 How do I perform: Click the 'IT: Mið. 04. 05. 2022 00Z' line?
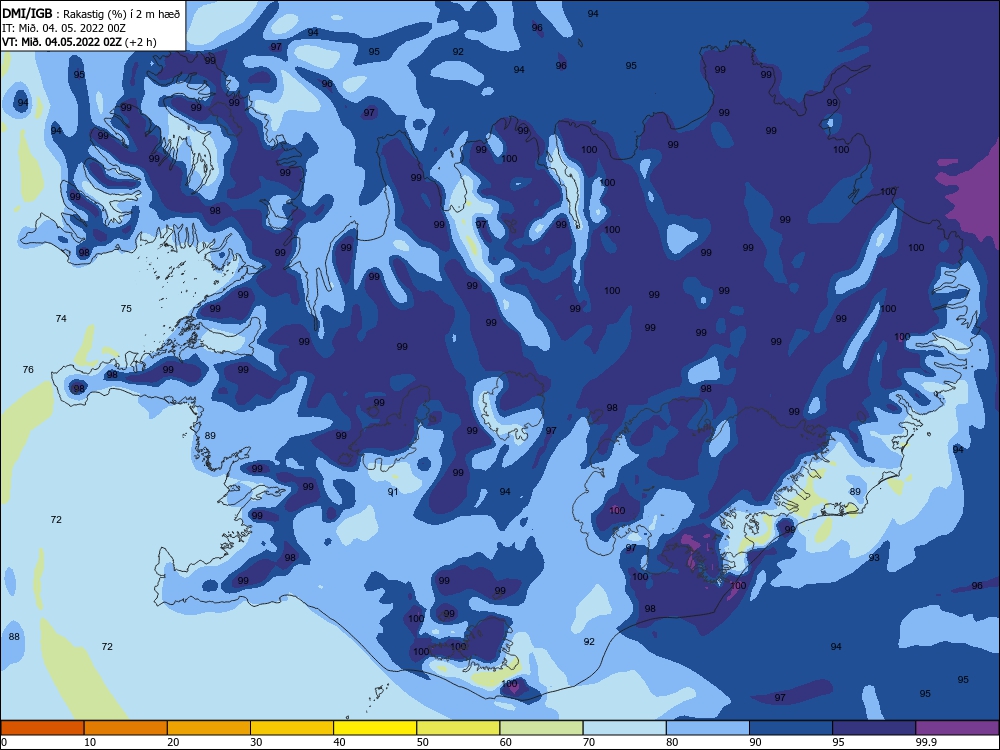click(x=64, y=28)
